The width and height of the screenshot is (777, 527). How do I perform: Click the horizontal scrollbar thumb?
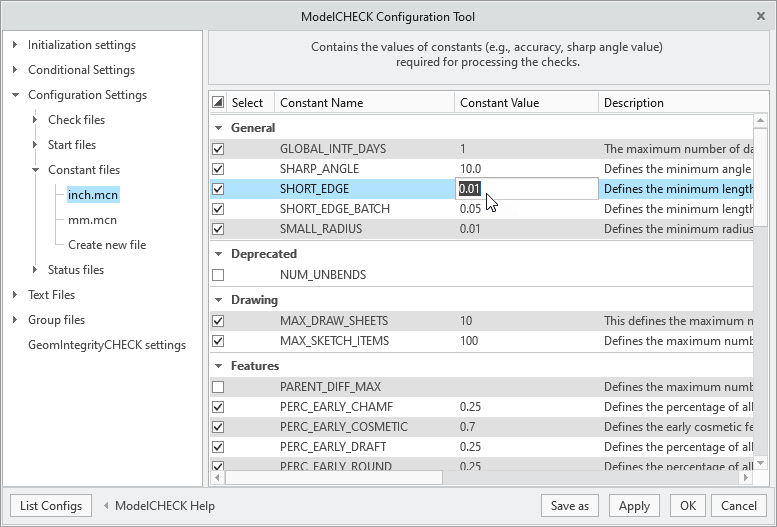[x=333, y=477]
